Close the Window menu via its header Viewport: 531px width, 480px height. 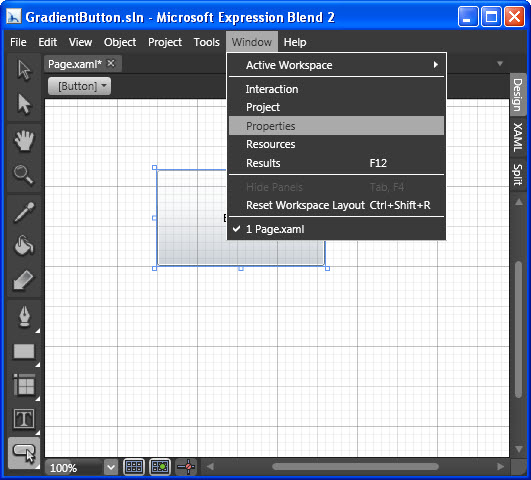pos(252,42)
